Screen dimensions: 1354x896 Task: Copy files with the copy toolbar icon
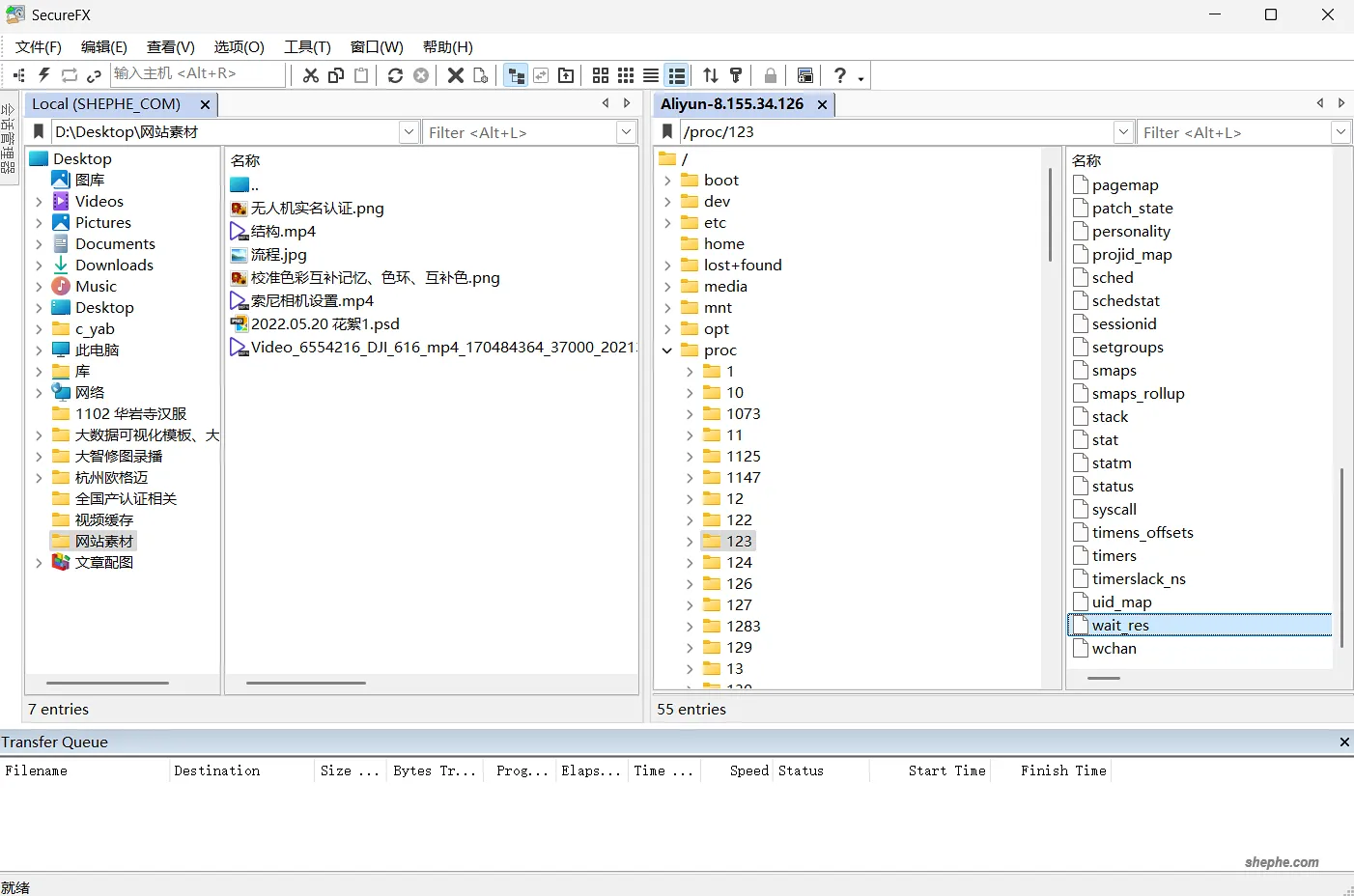click(336, 75)
